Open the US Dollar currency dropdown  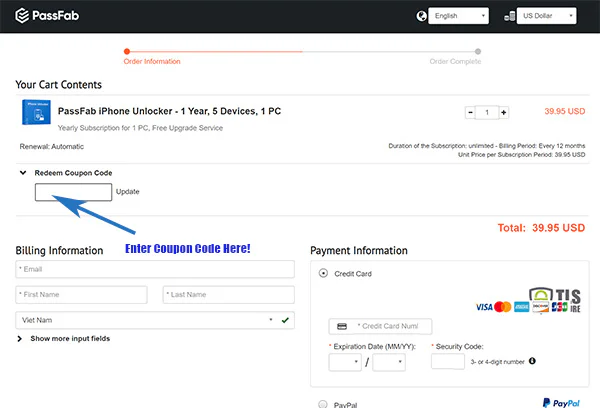pyautogui.click(x=546, y=16)
